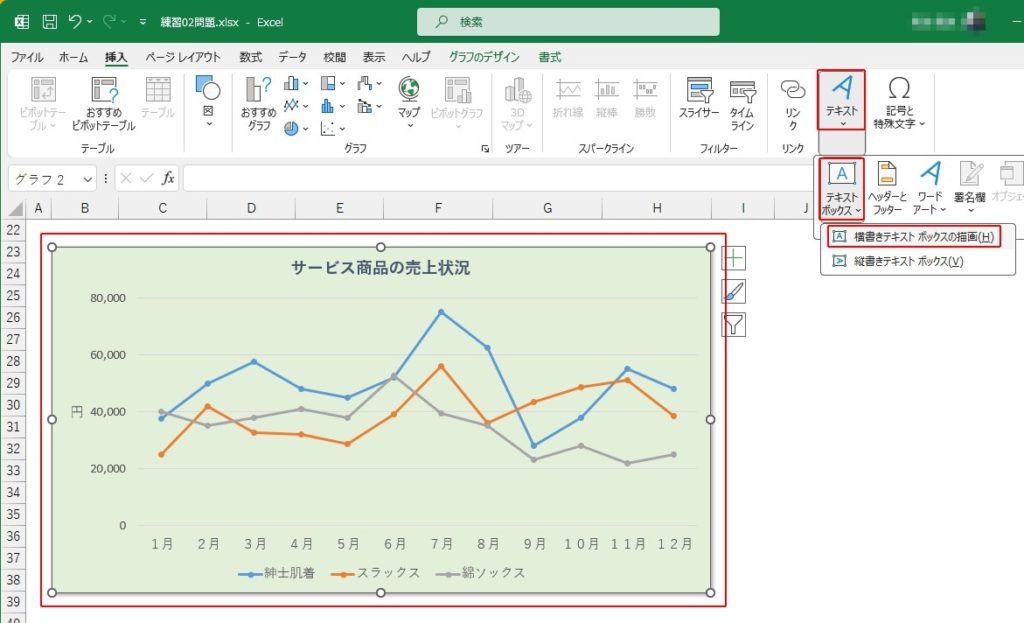Click the Recommended Charts (おすすめグラフ) icon

(x=259, y=103)
